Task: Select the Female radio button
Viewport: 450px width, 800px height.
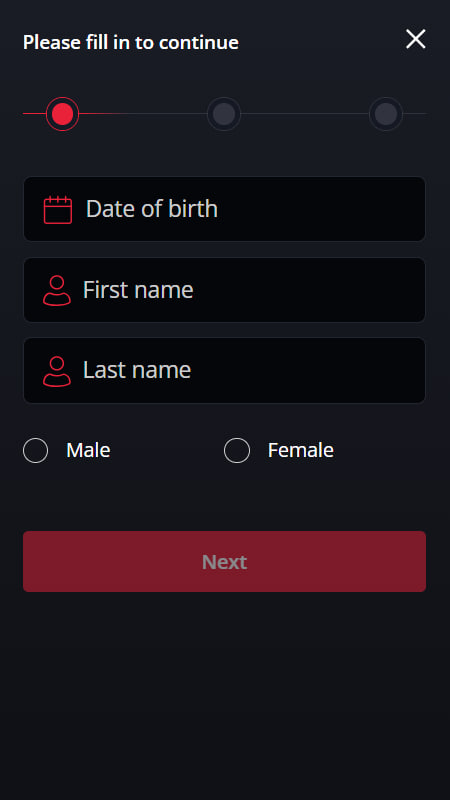Action: pyautogui.click(x=237, y=451)
